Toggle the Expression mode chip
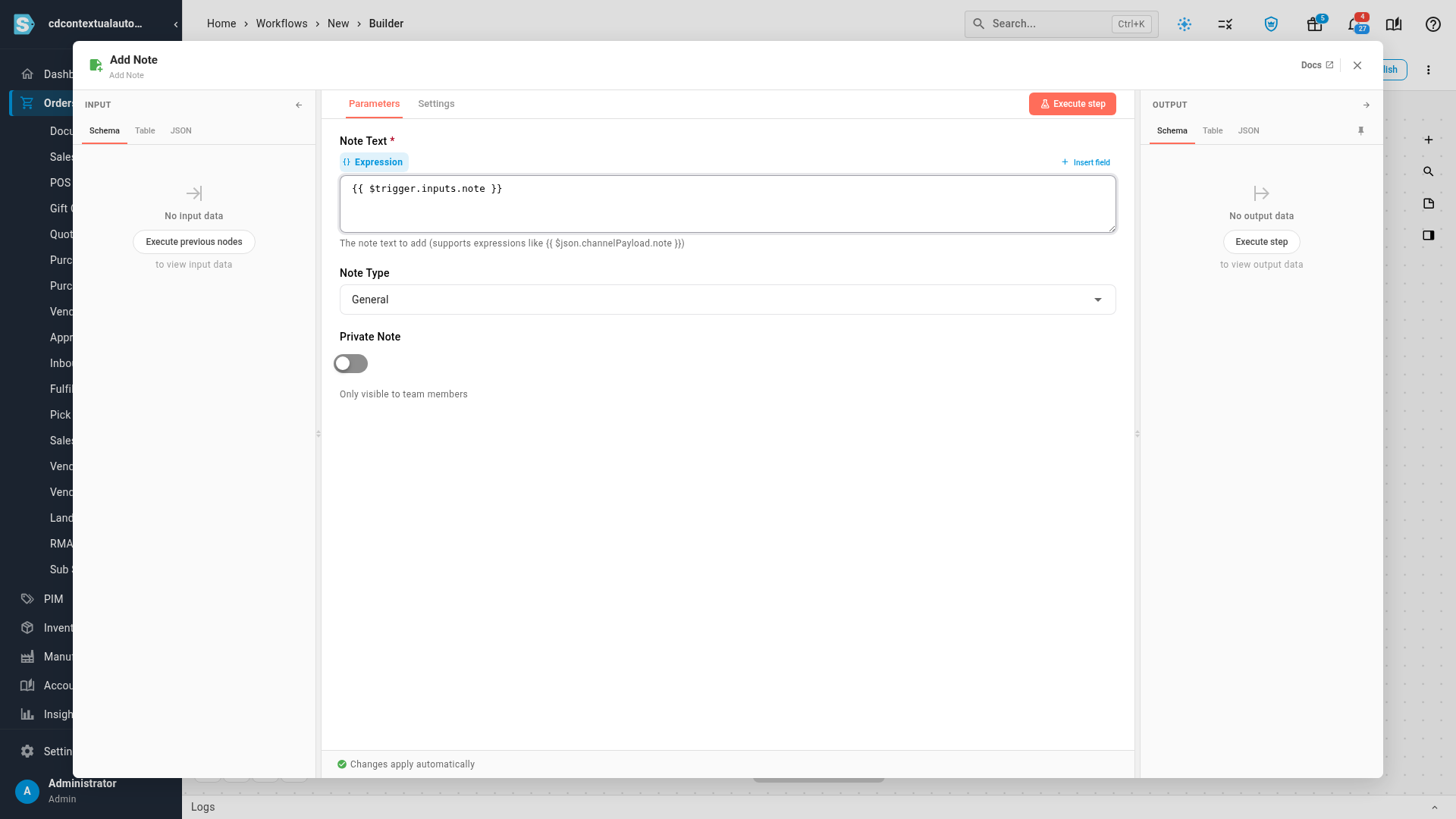Image resolution: width=1456 pixels, height=819 pixels. click(x=374, y=162)
